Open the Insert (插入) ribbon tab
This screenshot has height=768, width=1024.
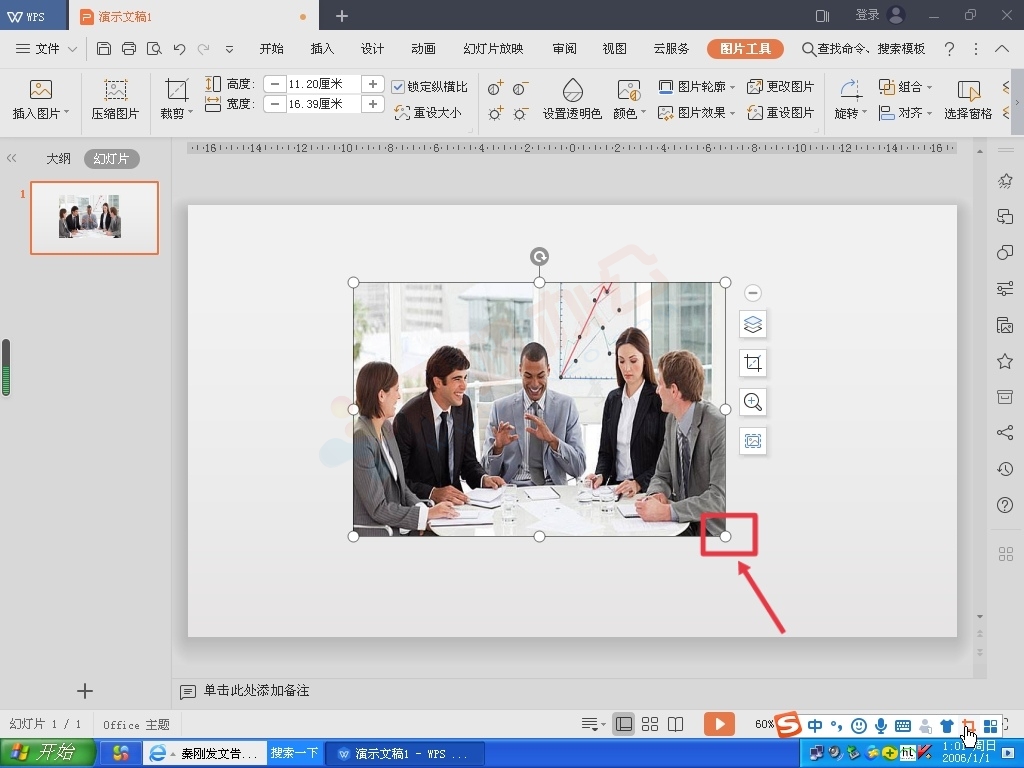pyautogui.click(x=322, y=49)
